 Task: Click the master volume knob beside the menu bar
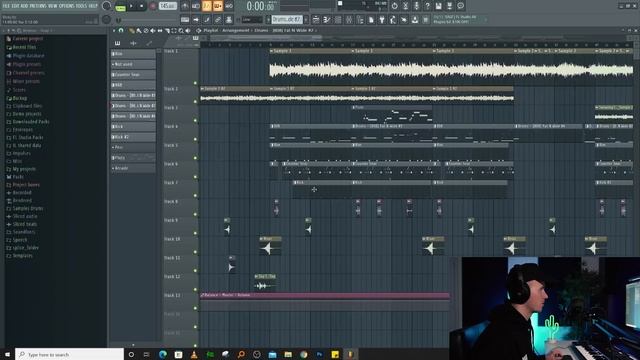tap(107, 6)
